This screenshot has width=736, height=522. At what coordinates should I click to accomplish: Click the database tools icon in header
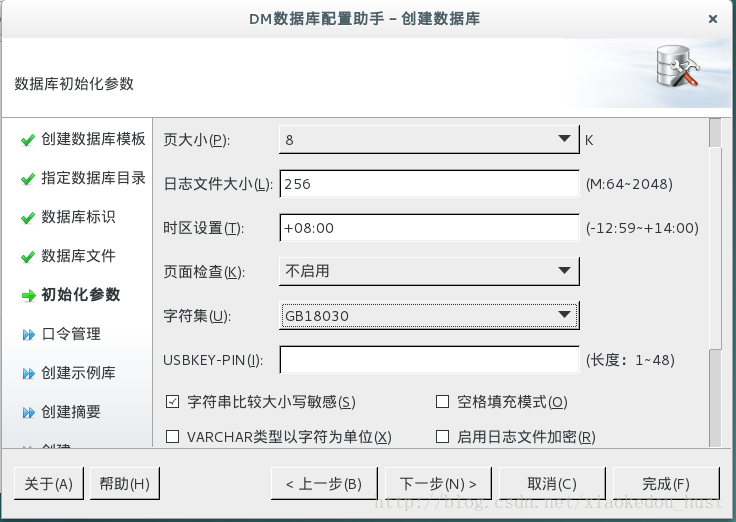click(x=678, y=66)
